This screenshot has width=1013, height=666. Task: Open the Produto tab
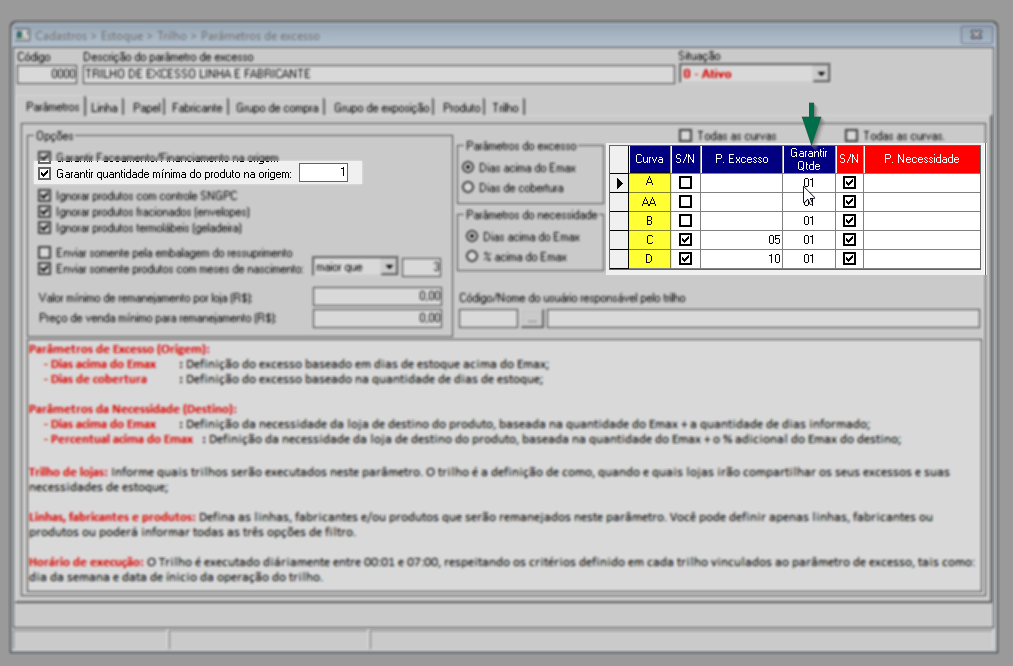point(461,107)
